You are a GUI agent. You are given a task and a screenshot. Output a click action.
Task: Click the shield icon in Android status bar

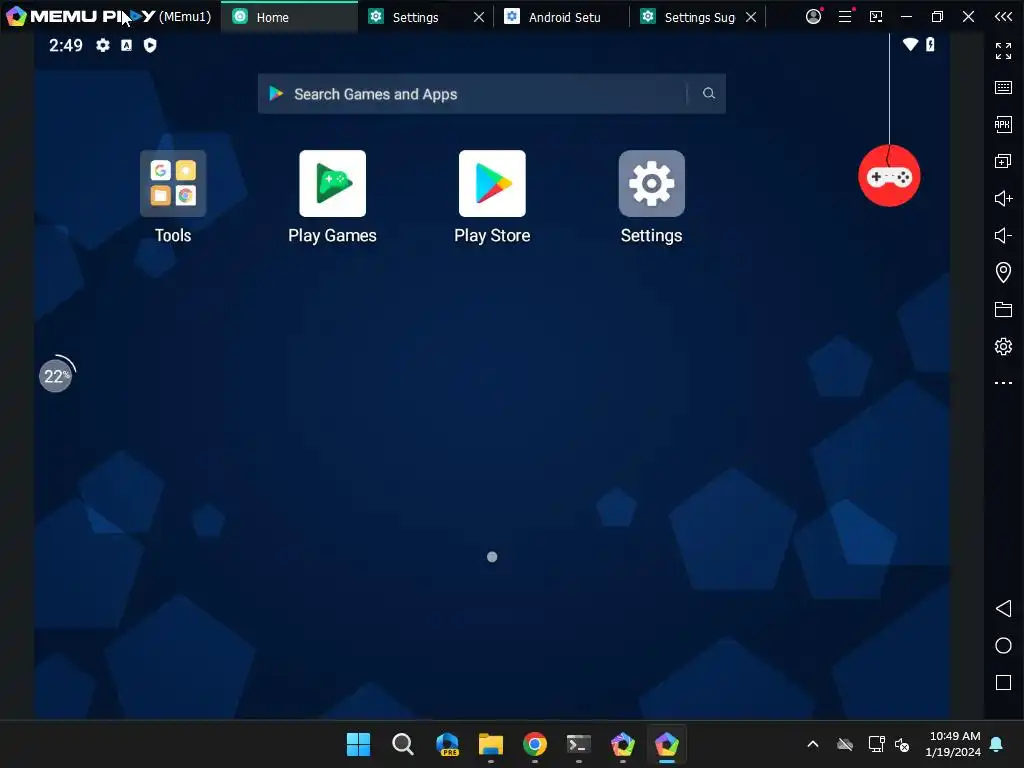150,45
